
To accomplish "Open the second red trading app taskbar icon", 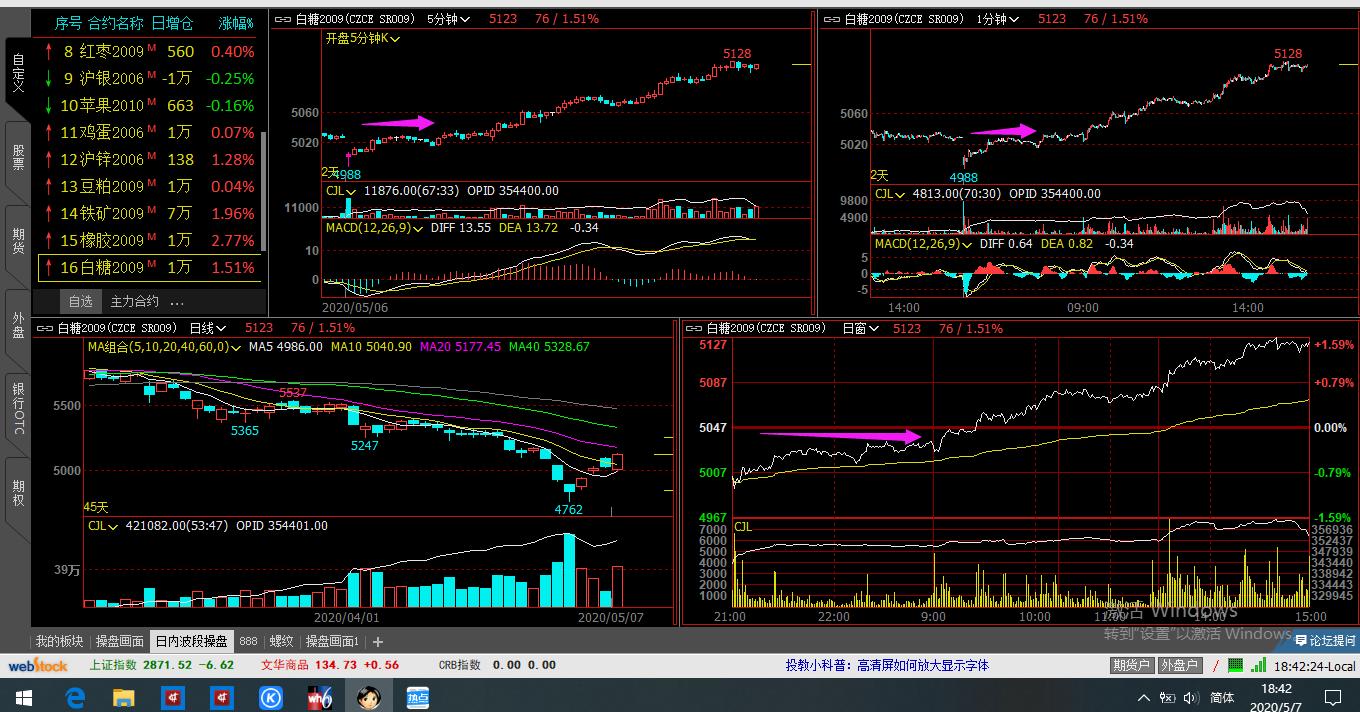I will tap(221, 696).
